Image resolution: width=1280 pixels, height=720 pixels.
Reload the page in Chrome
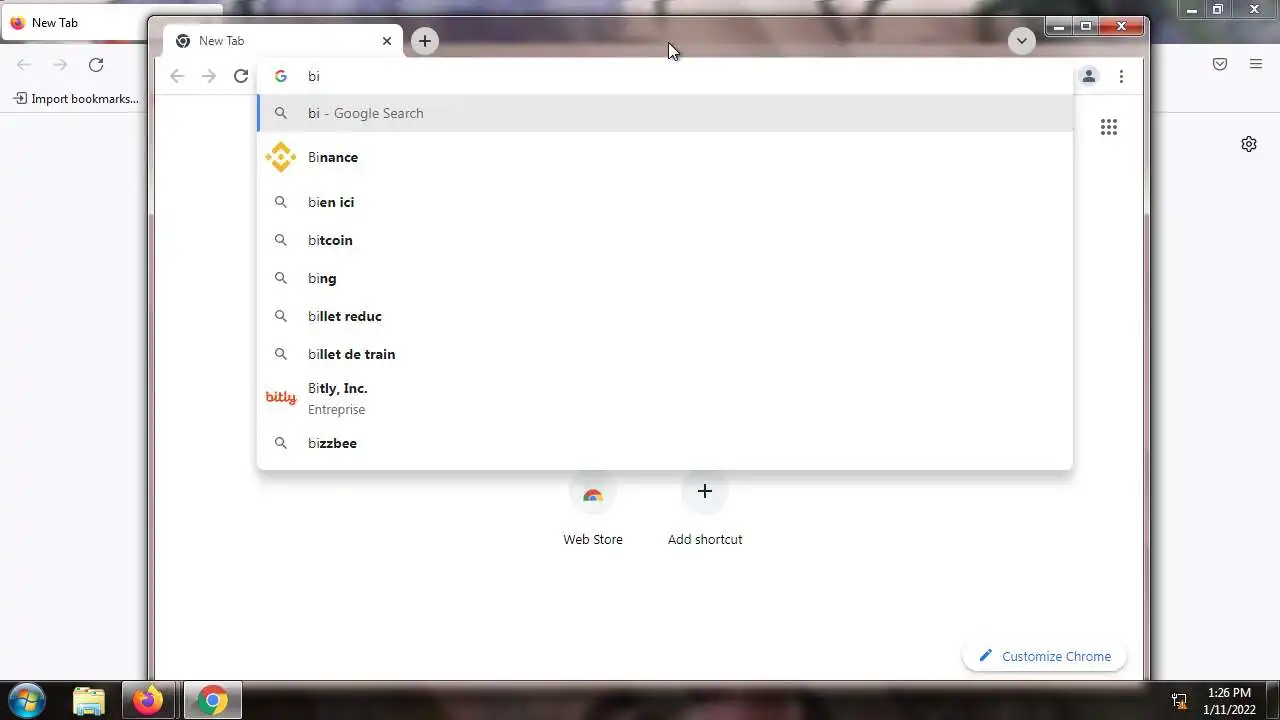(x=241, y=76)
